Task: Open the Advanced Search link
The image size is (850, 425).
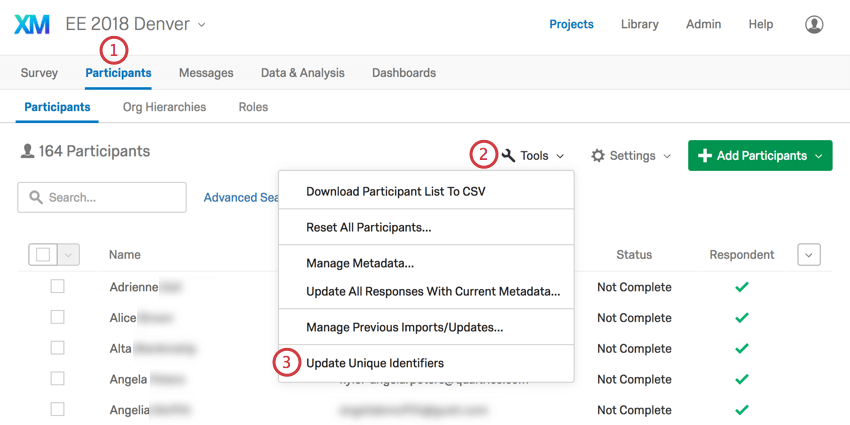Action: pos(240,198)
